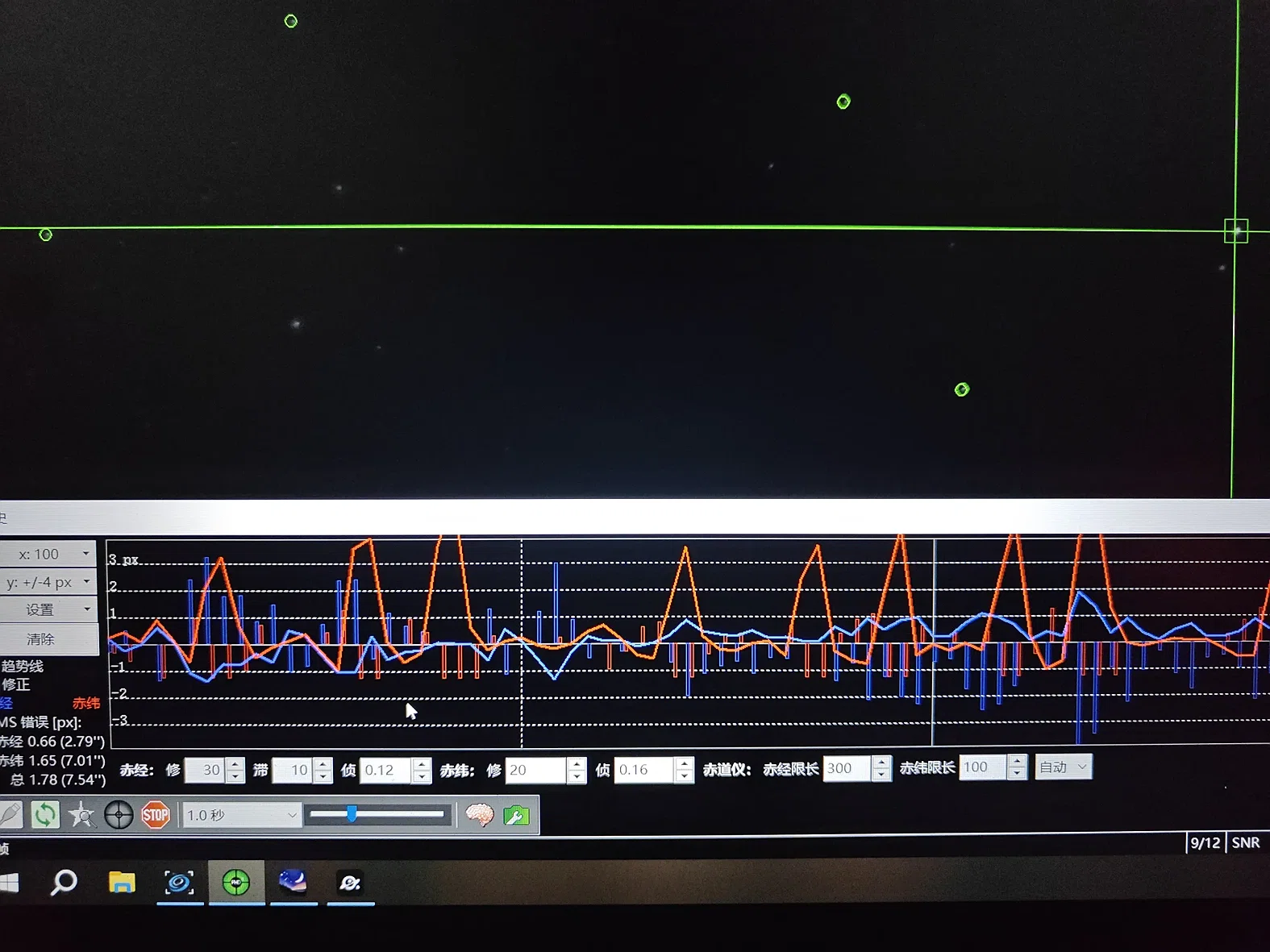Open the 1.0 秒 exposure dropdown

pyautogui.click(x=242, y=815)
